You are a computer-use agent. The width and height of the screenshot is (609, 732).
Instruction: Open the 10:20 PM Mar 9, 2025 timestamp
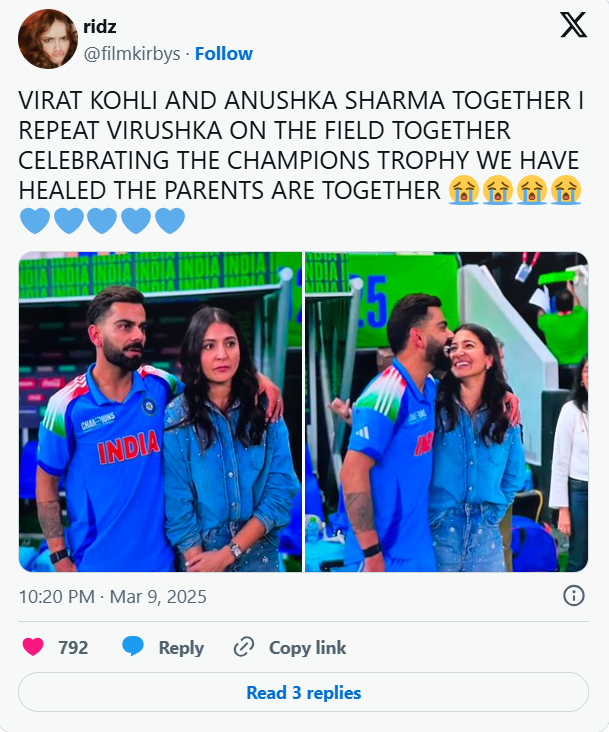[112, 597]
